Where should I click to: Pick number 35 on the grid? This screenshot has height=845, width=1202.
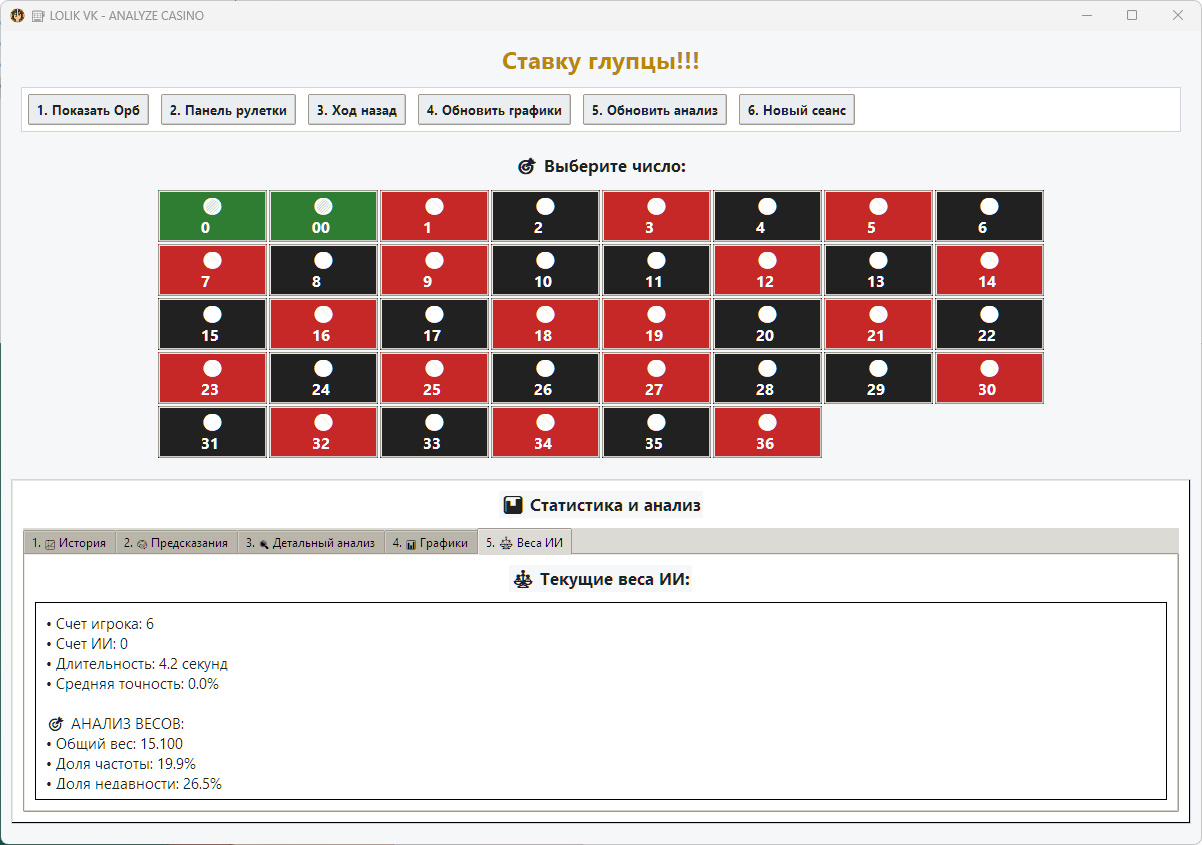tap(656, 432)
